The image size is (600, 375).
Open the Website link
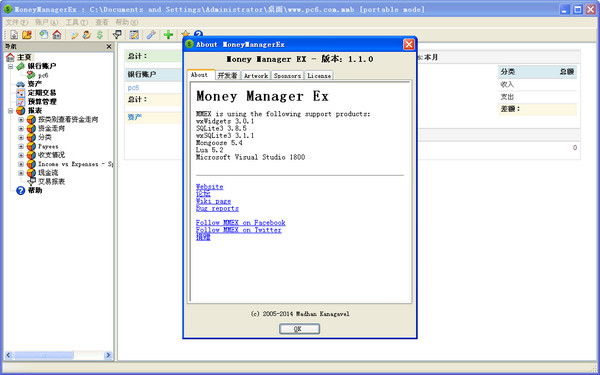(x=209, y=187)
